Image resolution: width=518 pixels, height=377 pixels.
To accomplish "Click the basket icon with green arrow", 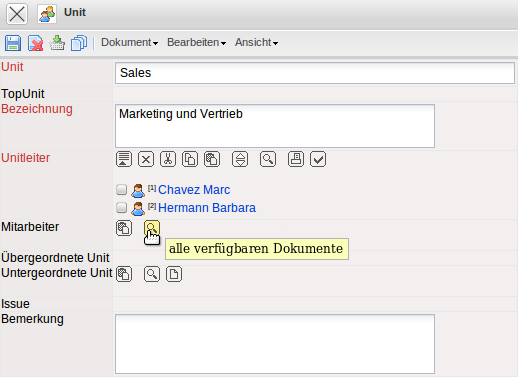I will pyautogui.click(x=57, y=43).
